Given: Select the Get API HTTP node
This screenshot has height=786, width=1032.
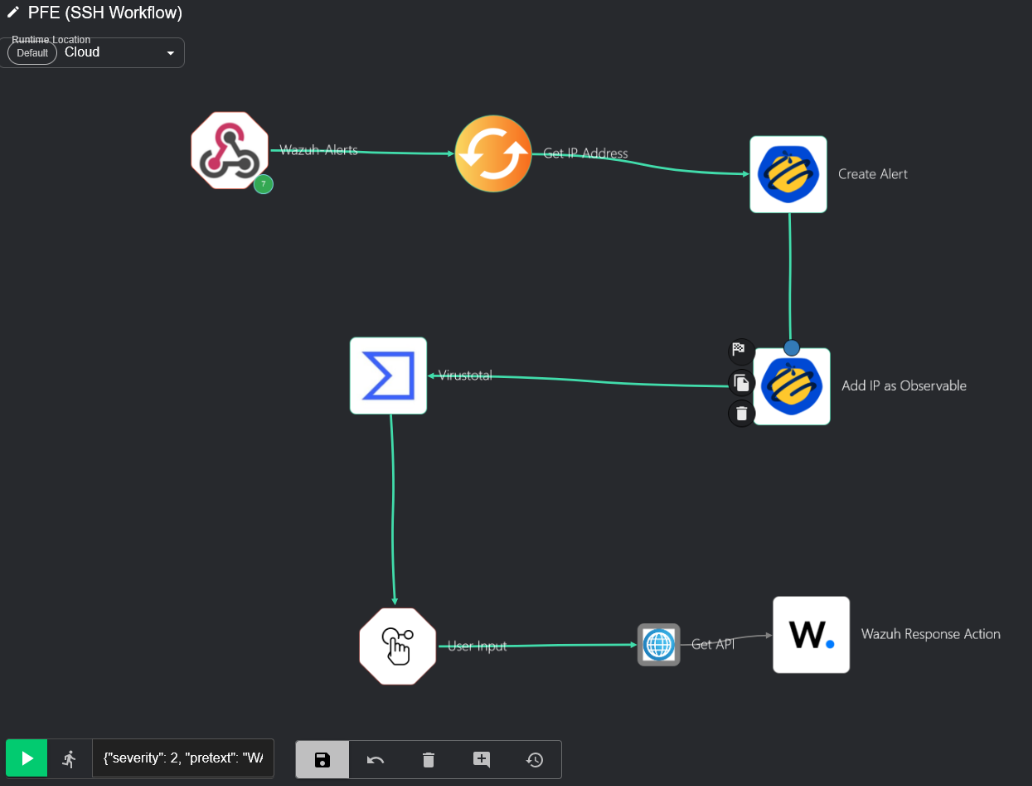Looking at the screenshot, I should pyautogui.click(x=659, y=645).
